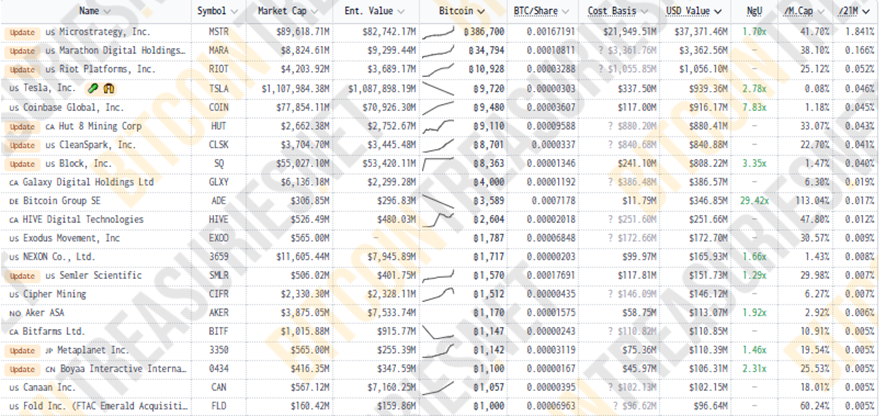The width and height of the screenshot is (886, 416).
Task: Click Update badge for Boyaa Interactive
Action: coord(22,369)
